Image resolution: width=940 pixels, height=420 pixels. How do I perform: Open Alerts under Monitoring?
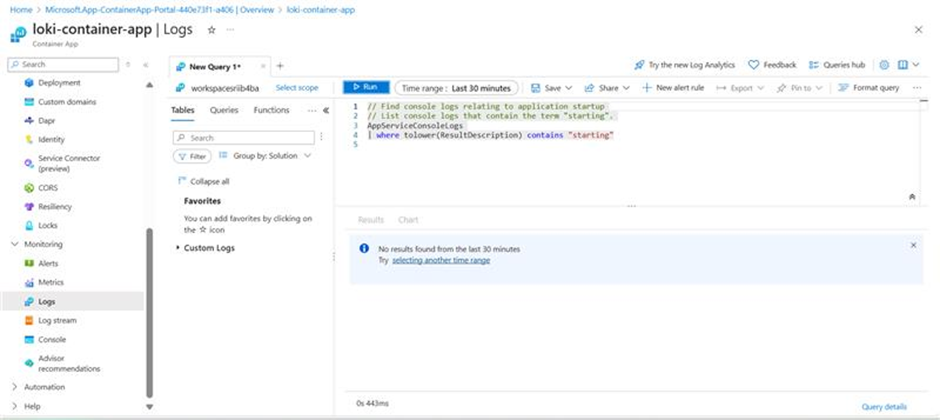48,263
